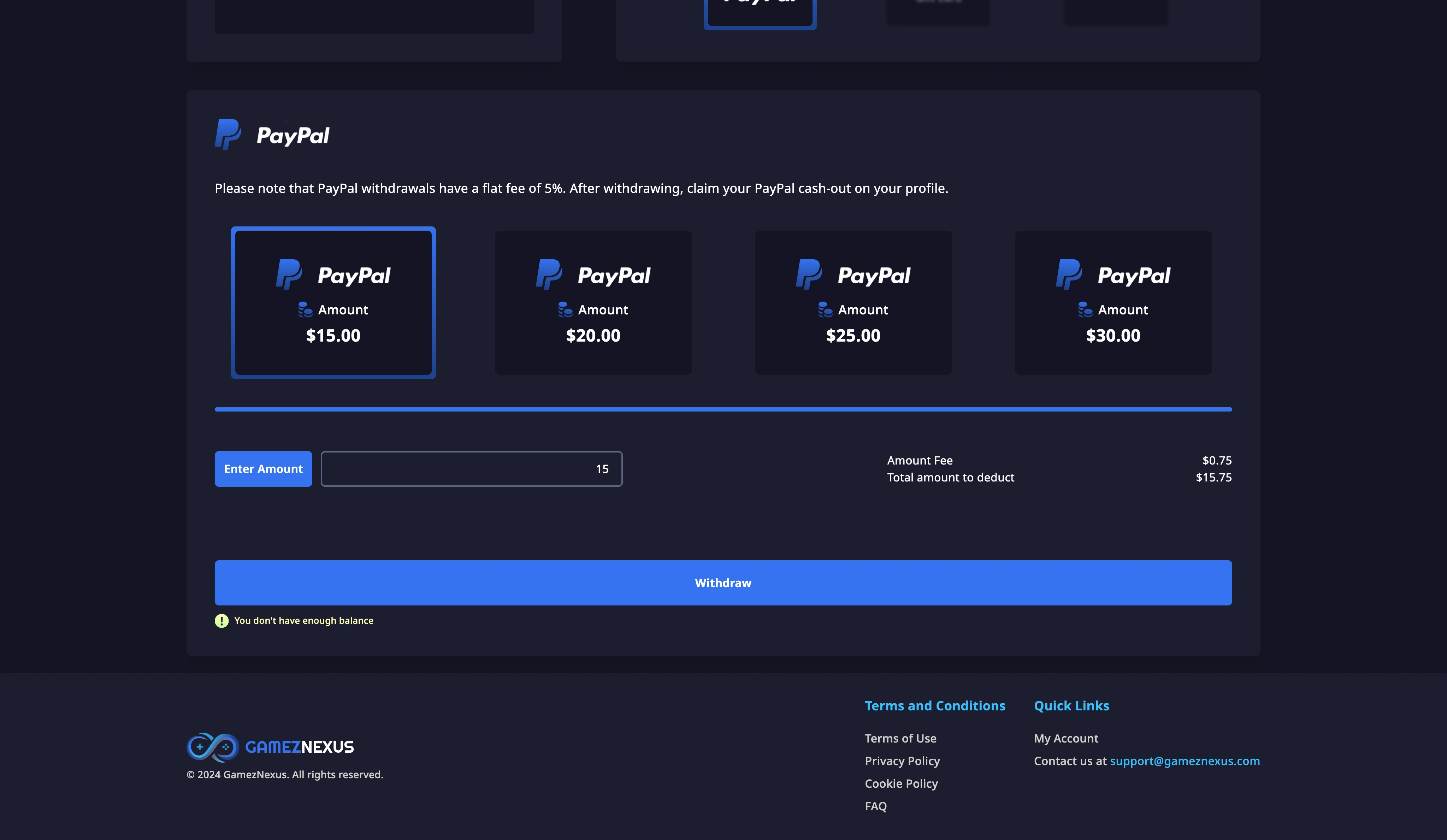The image size is (1447, 840).
Task: Click the coins icon beside Amount on $20.00 card
Action: (566, 309)
